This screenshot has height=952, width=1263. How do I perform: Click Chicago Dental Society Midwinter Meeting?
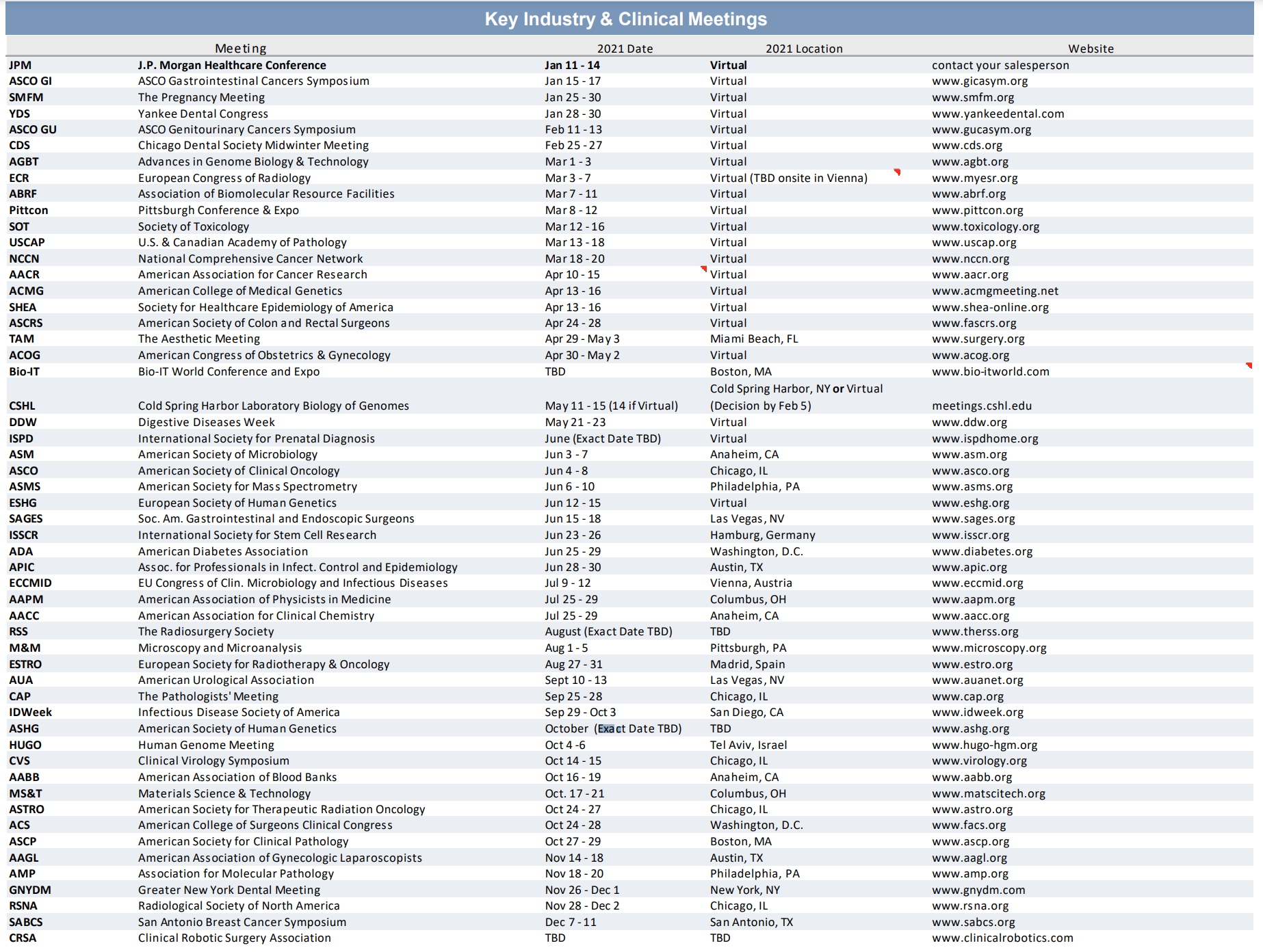253,146
